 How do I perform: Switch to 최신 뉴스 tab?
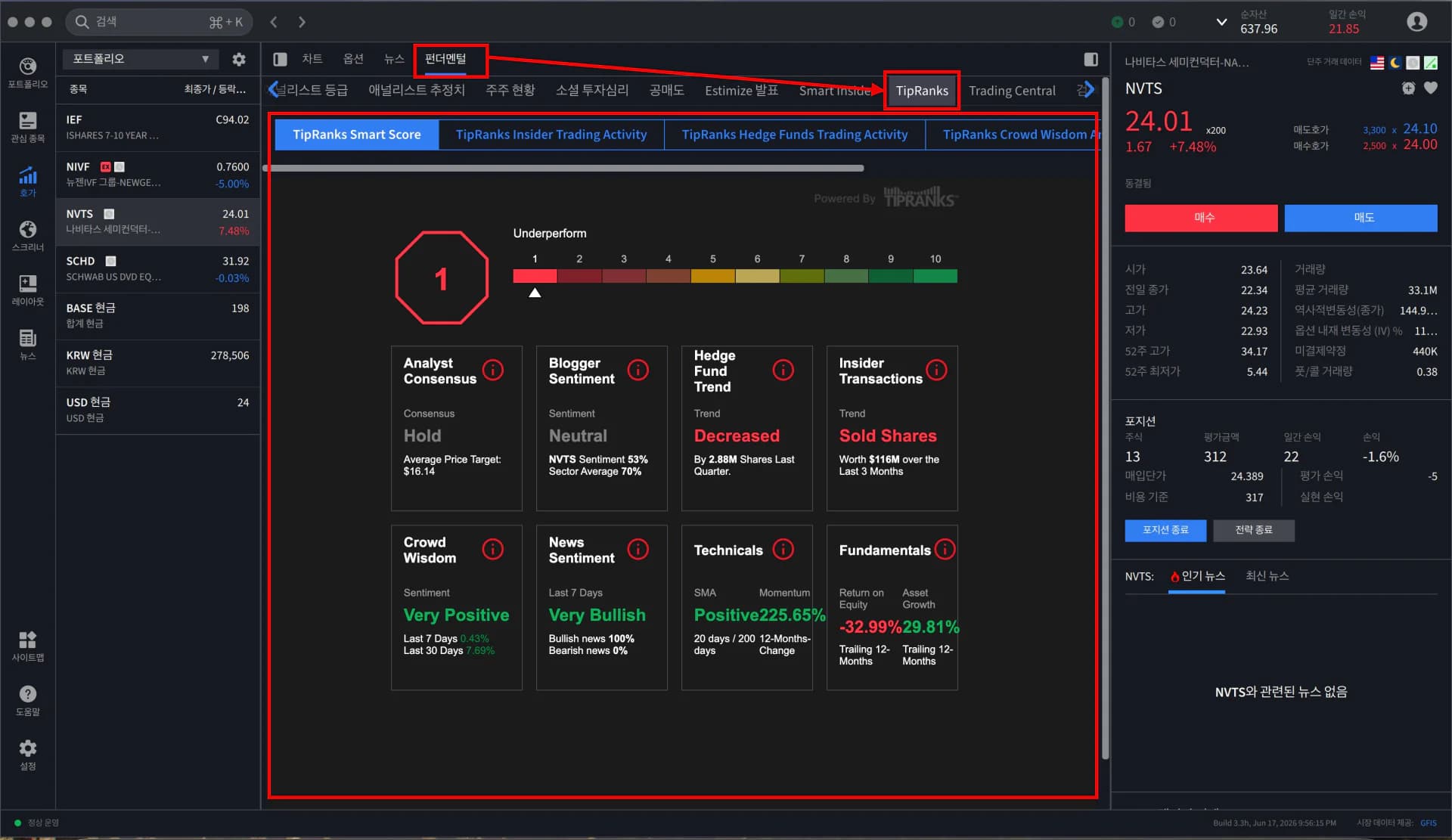point(1267,576)
